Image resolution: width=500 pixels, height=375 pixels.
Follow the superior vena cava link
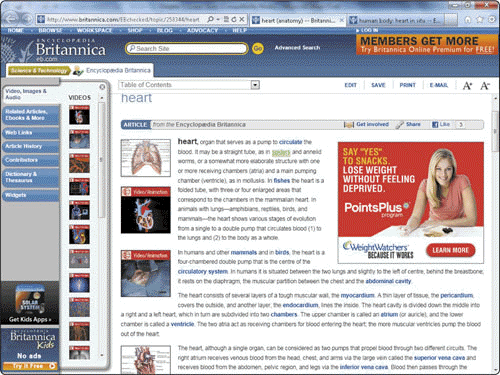(439, 358)
